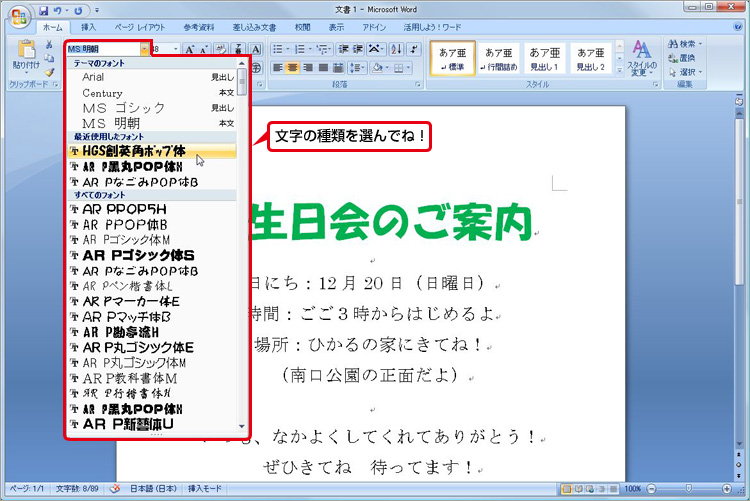Switch to Full Screen Reading view
This screenshot has width=750, height=501.
(578, 489)
